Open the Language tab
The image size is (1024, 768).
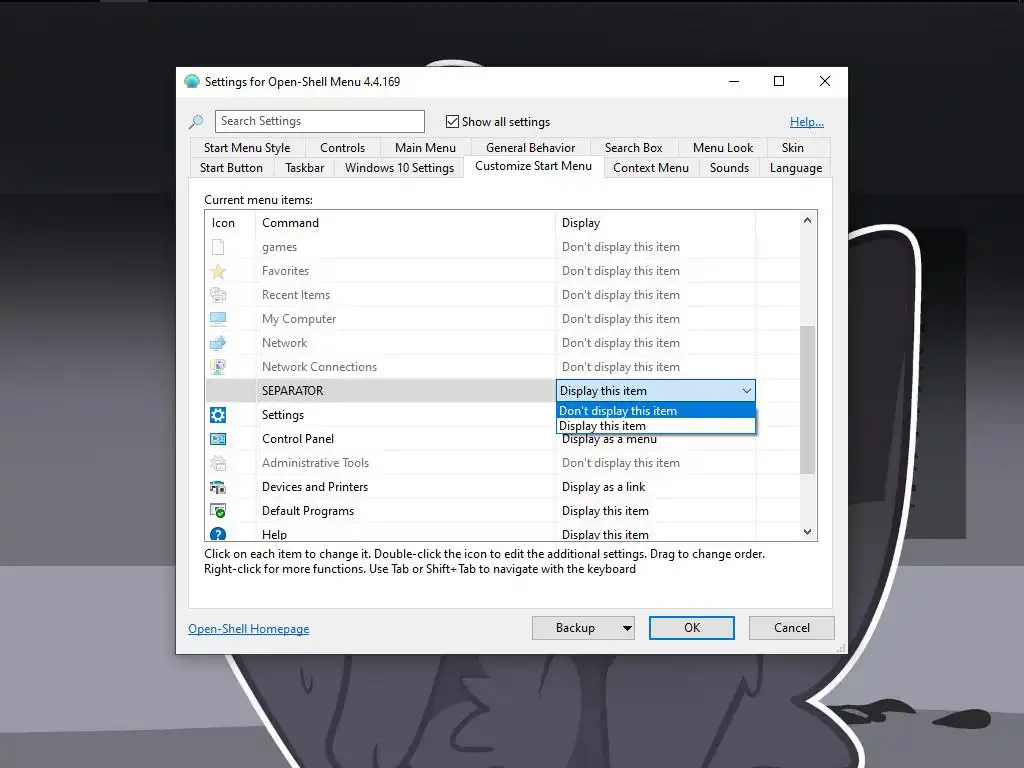tap(795, 168)
